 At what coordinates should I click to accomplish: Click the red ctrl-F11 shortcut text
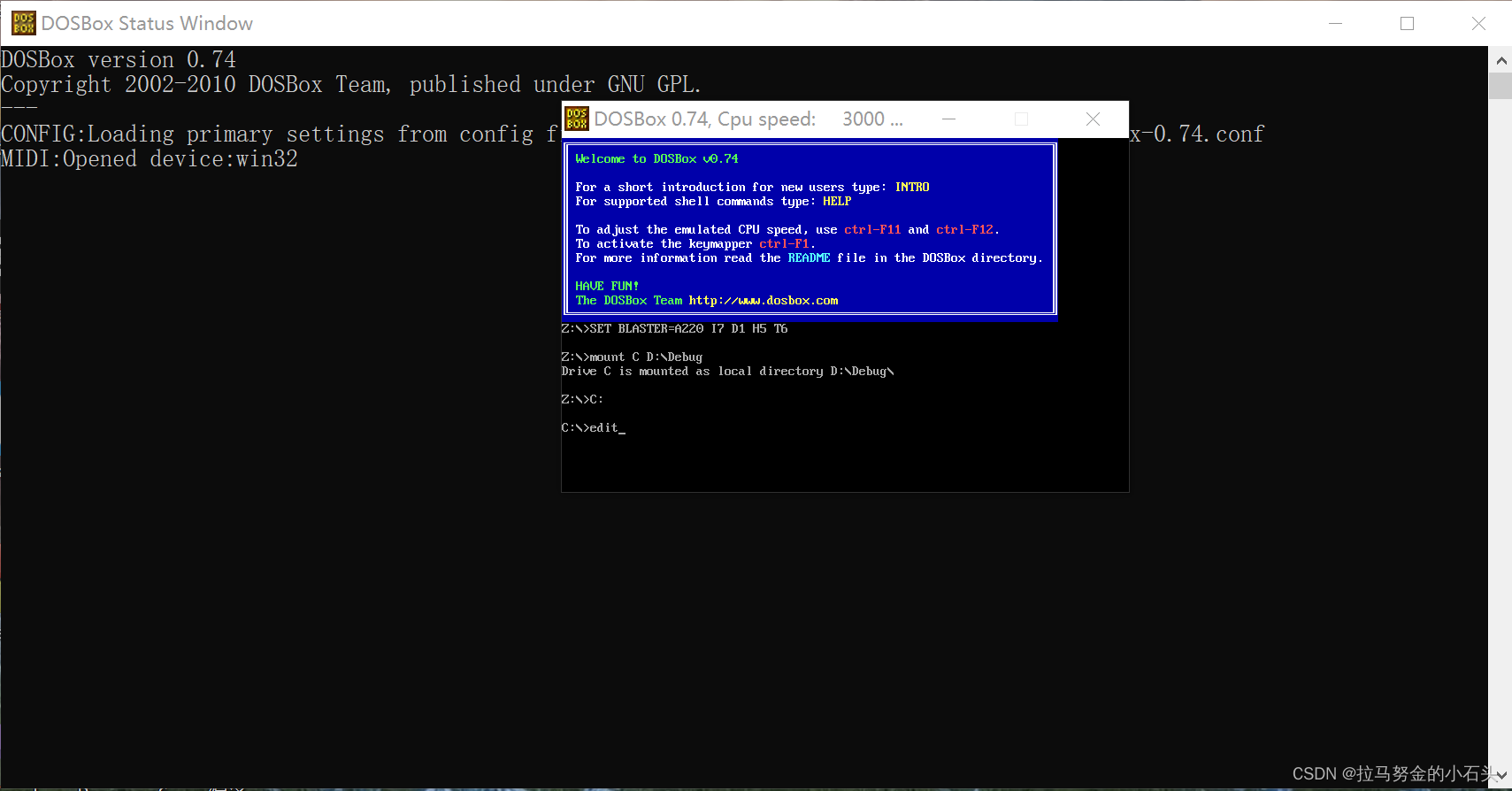click(x=872, y=230)
